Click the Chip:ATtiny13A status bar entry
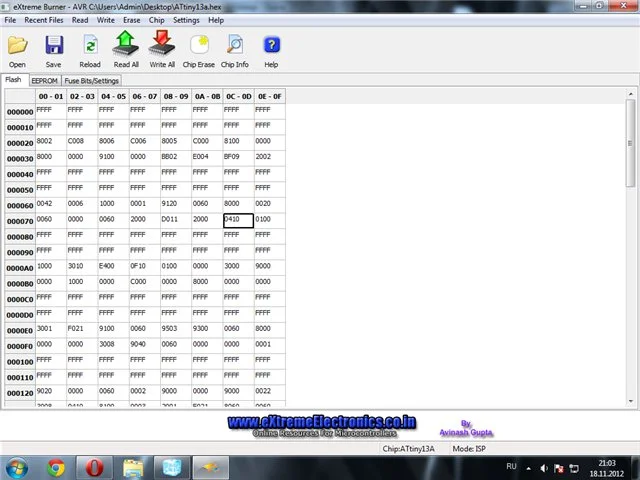640x480 pixels. [409, 449]
